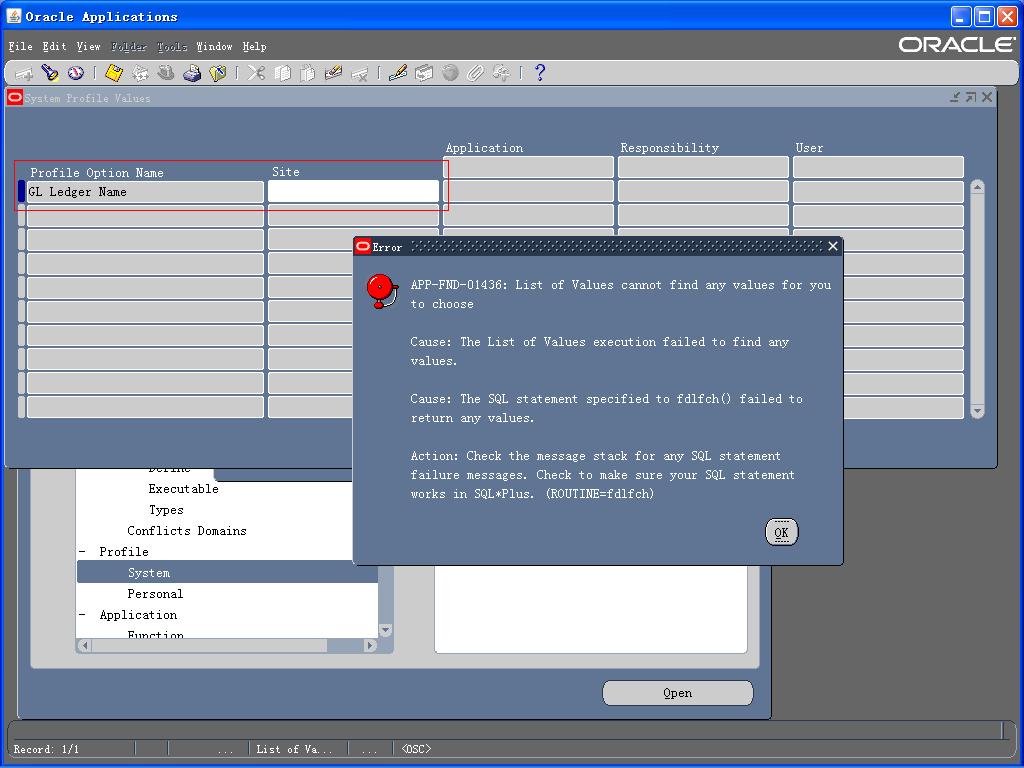This screenshot has height=768, width=1024.
Task: Dismiss the error with OK
Action: (x=781, y=532)
